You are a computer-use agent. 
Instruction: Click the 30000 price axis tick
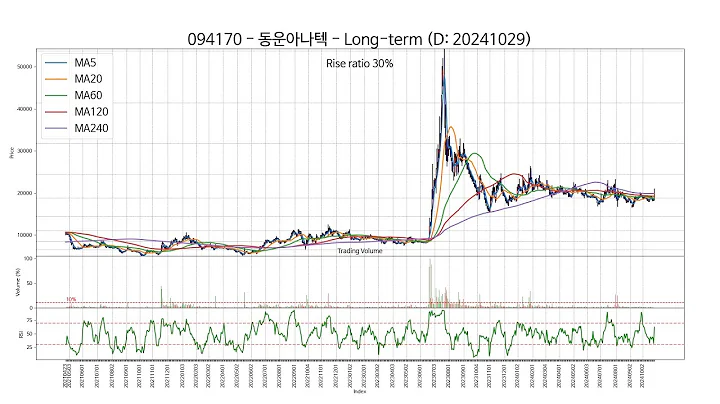click(x=25, y=151)
